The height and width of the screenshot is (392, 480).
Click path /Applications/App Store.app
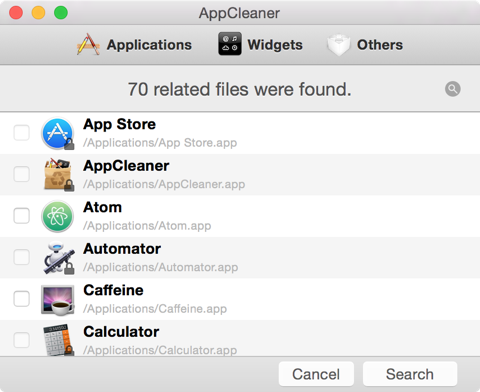pos(160,143)
